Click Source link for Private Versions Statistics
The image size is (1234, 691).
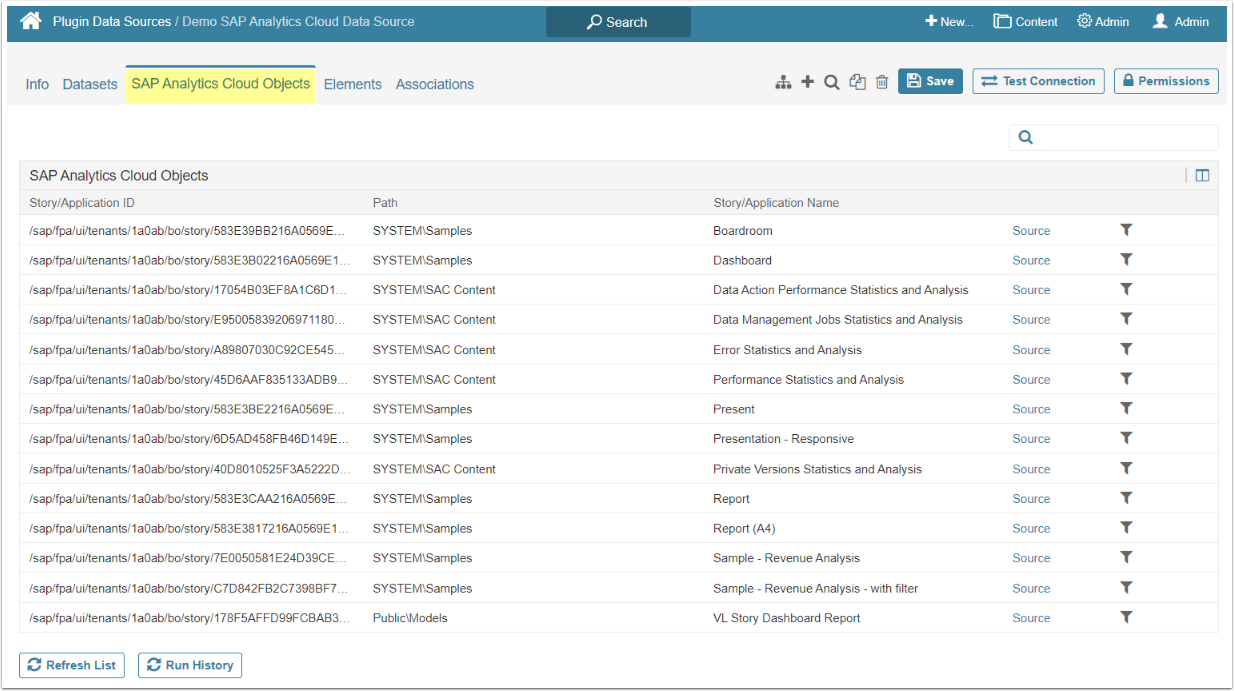point(1031,469)
